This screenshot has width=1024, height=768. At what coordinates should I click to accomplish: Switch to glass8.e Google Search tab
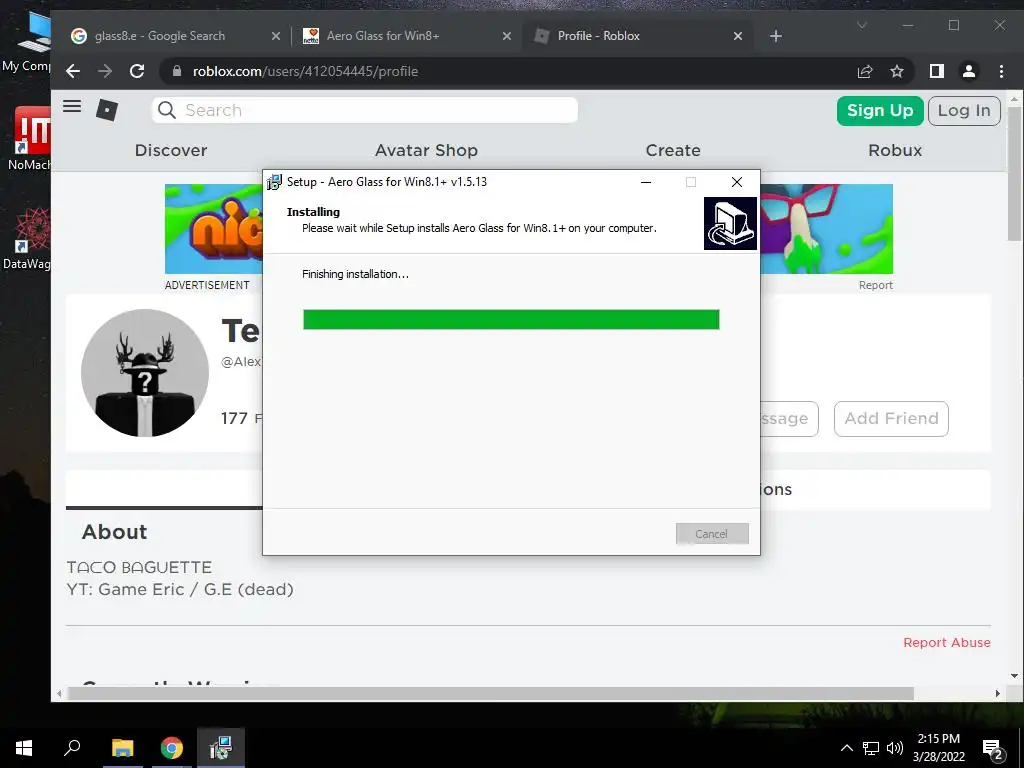tap(159, 36)
